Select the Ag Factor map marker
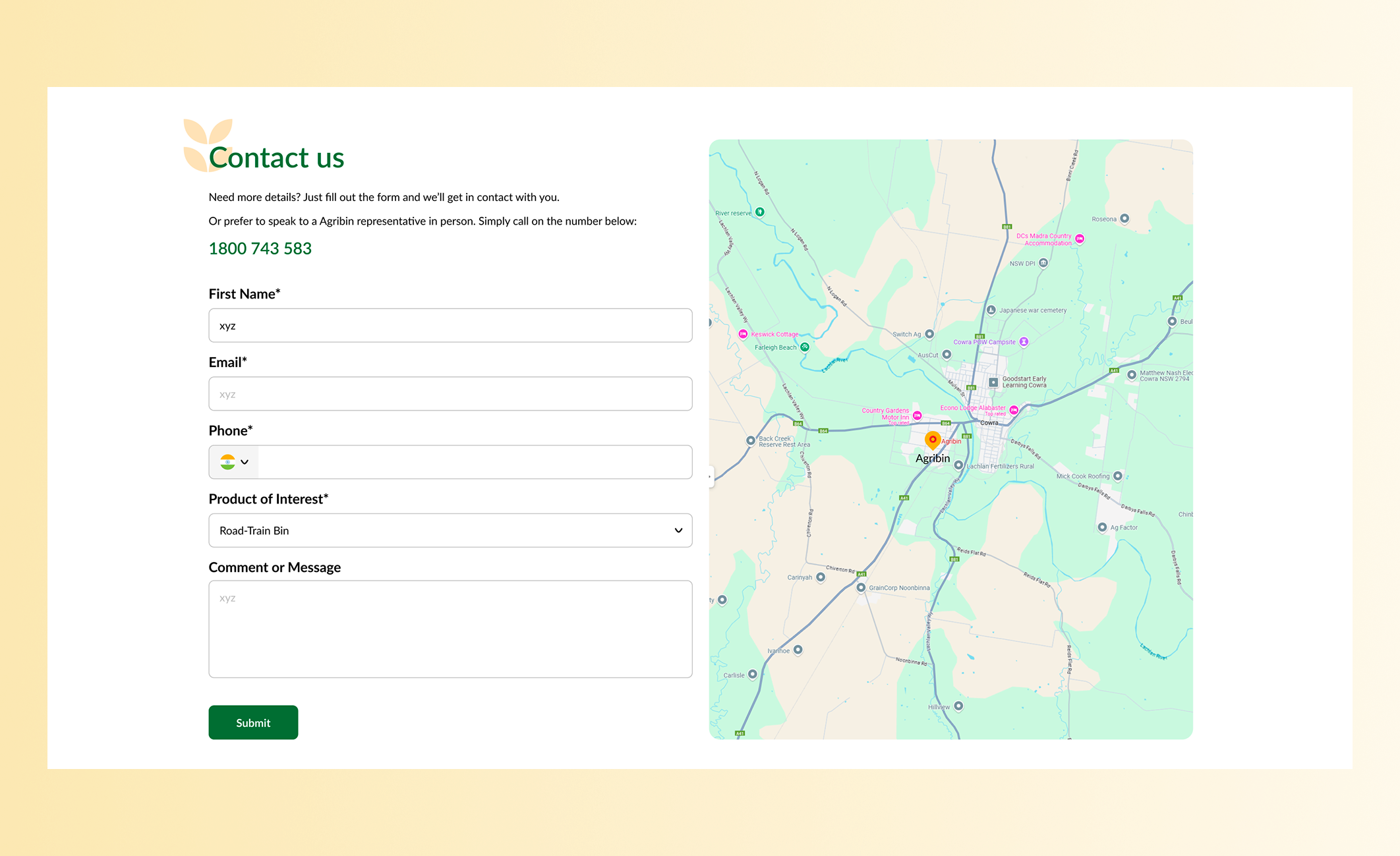This screenshot has height=856, width=1400. [x=1102, y=527]
